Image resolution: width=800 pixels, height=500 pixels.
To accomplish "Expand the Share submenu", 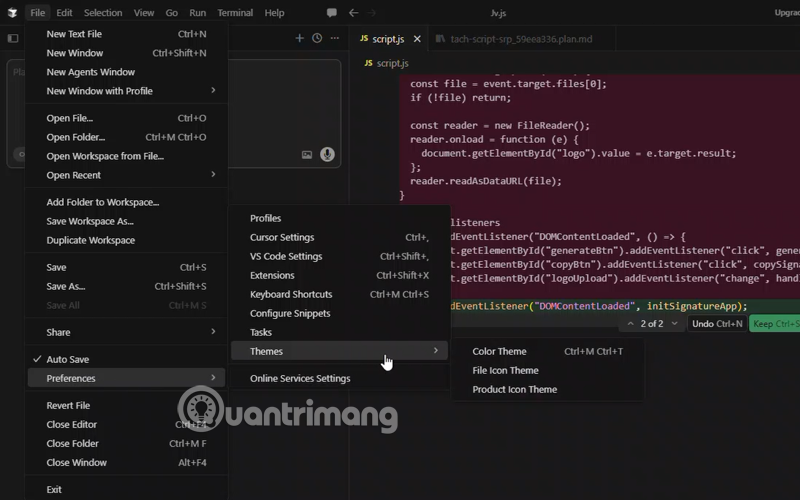I will [126, 332].
